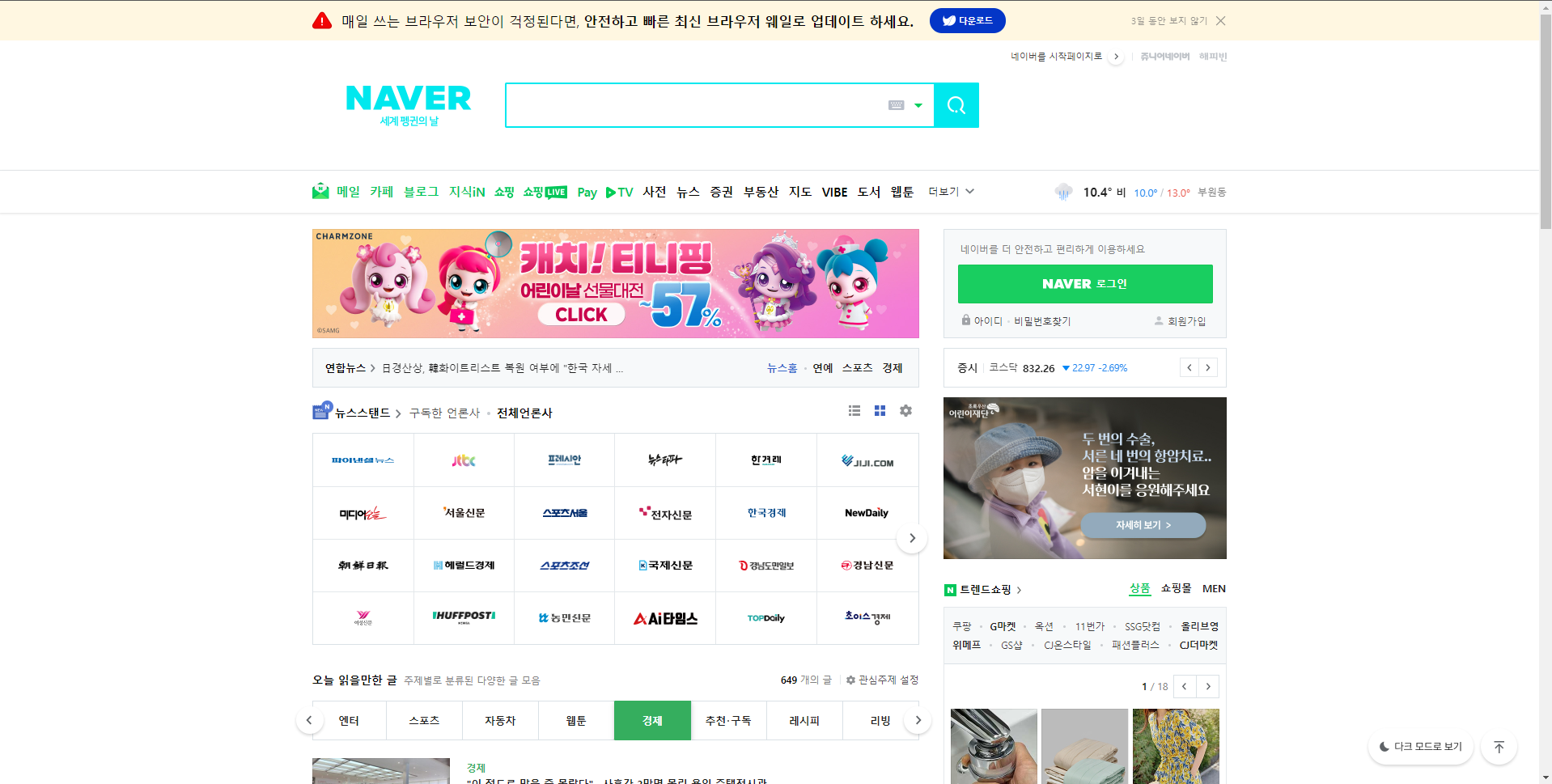Open the 뉴스홈 link

coord(782,368)
